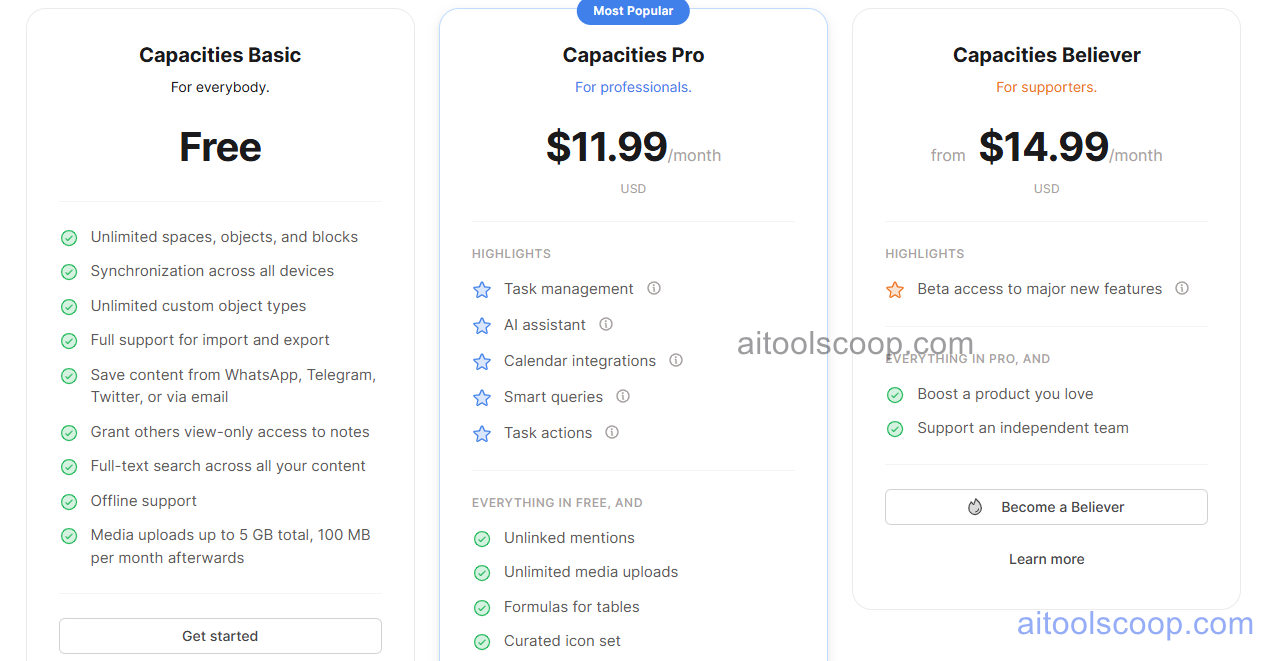Click the Become a Believer button

point(1045,507)
